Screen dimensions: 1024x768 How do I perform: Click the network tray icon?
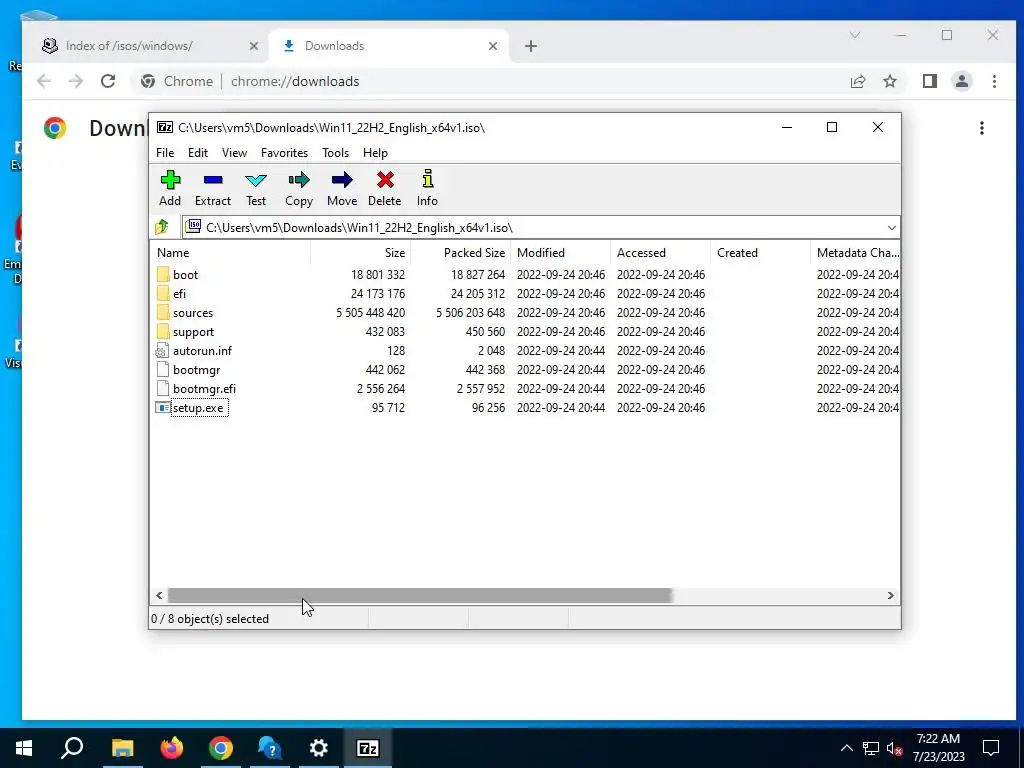(x=871, y=748)
